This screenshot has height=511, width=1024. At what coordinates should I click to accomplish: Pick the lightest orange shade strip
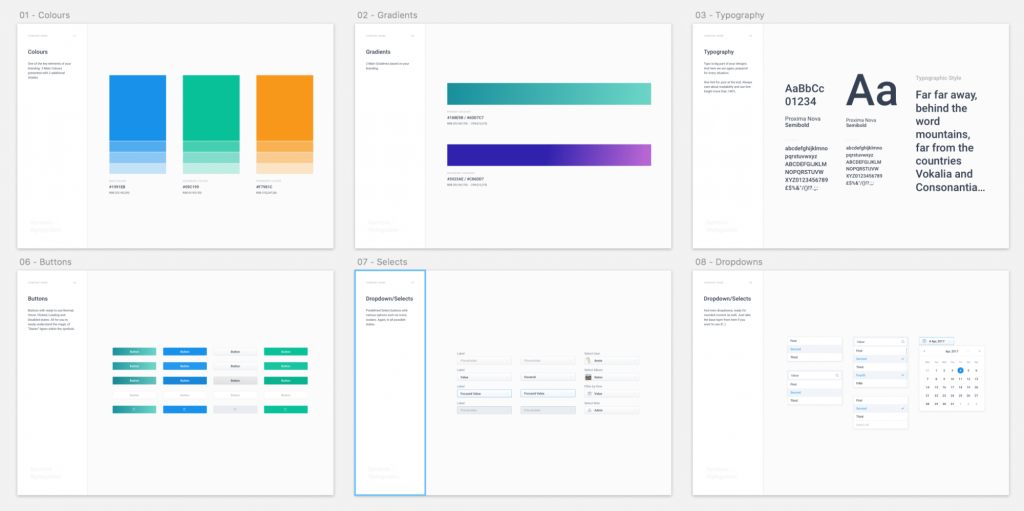coord(285,169)
